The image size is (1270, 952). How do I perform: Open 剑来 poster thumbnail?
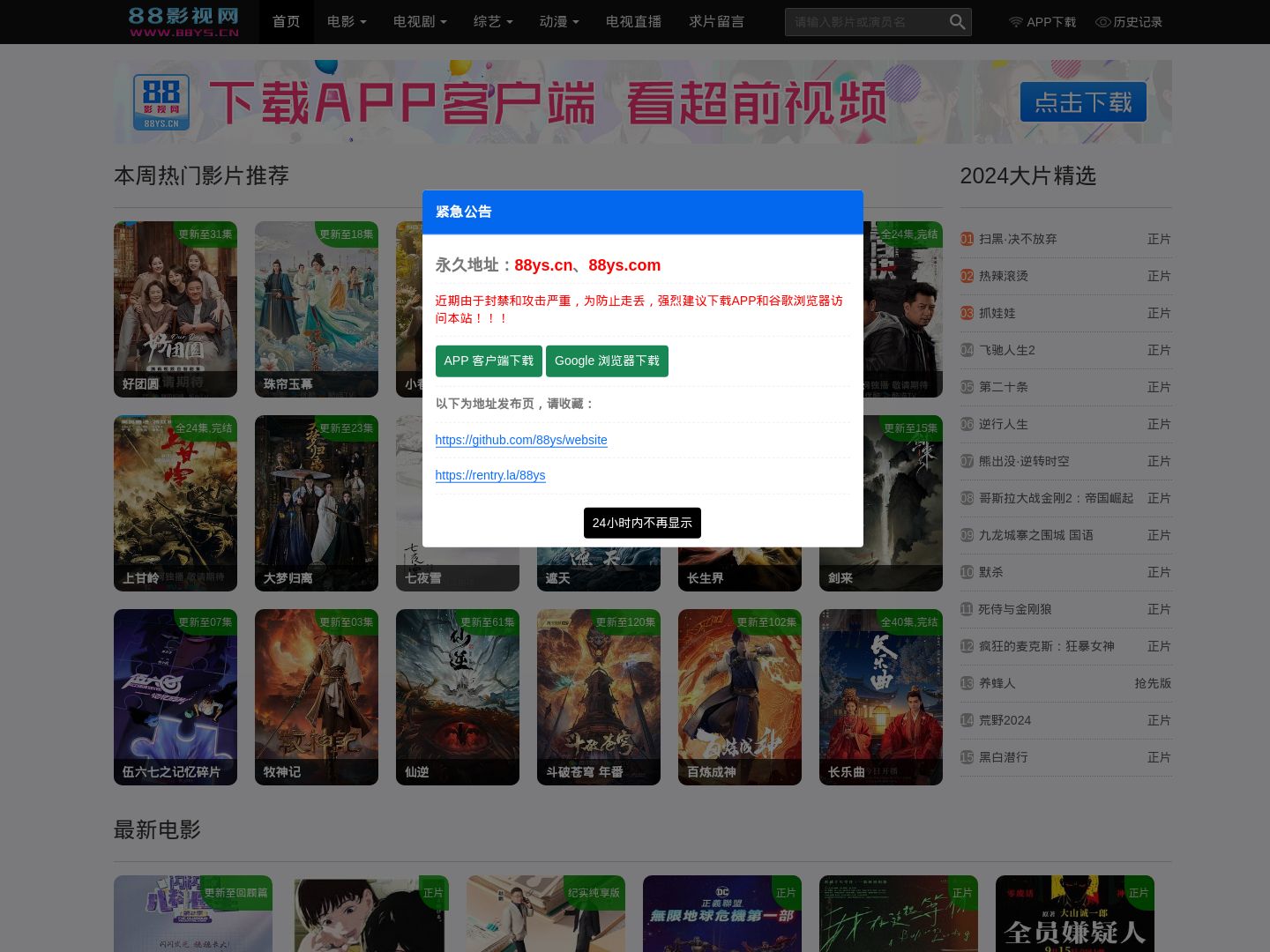[x=903, y=503]
